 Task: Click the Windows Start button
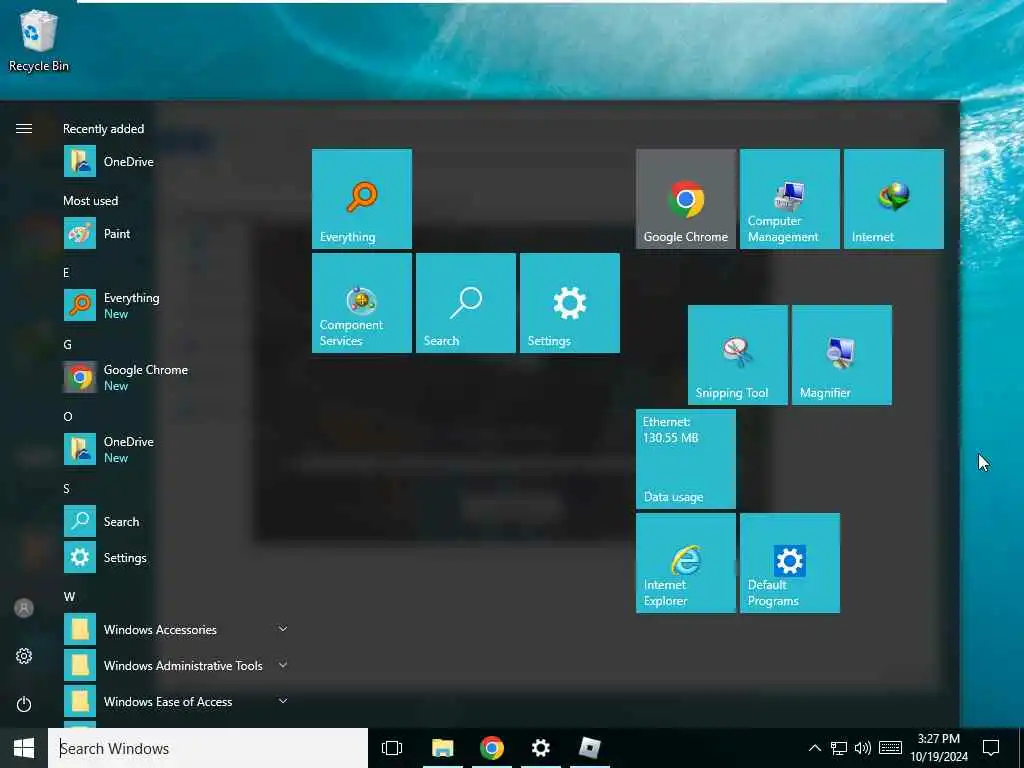[24, 748]
